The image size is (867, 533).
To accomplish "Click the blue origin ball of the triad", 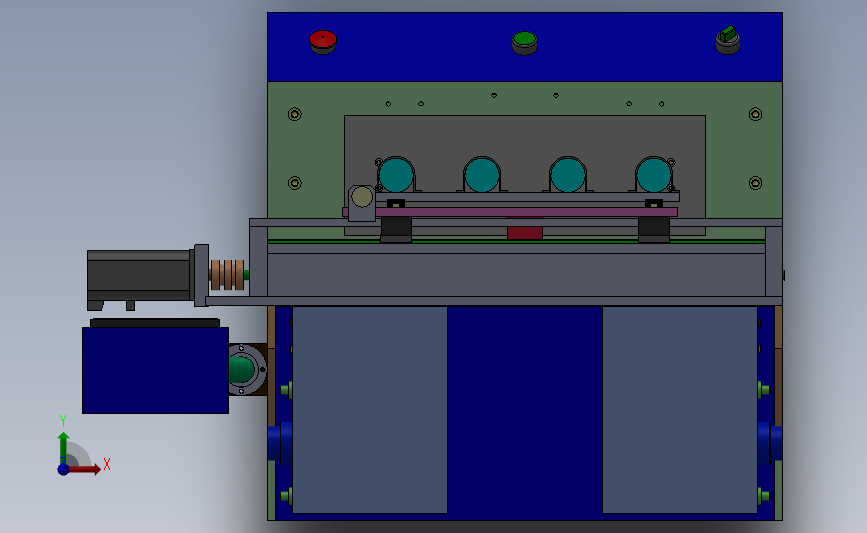I will (x=63, y=469).
